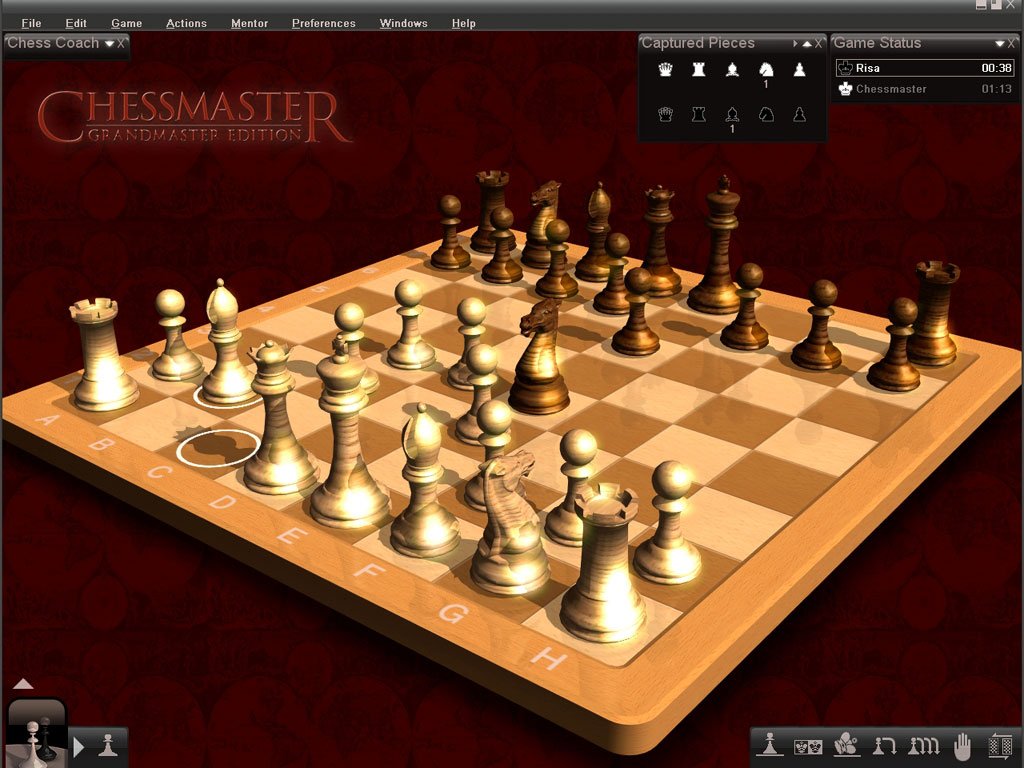The width and height of the screenshot is (1024, 768).
Task: Click the single-arrow pawn move icon
Action: coord(884,745)
